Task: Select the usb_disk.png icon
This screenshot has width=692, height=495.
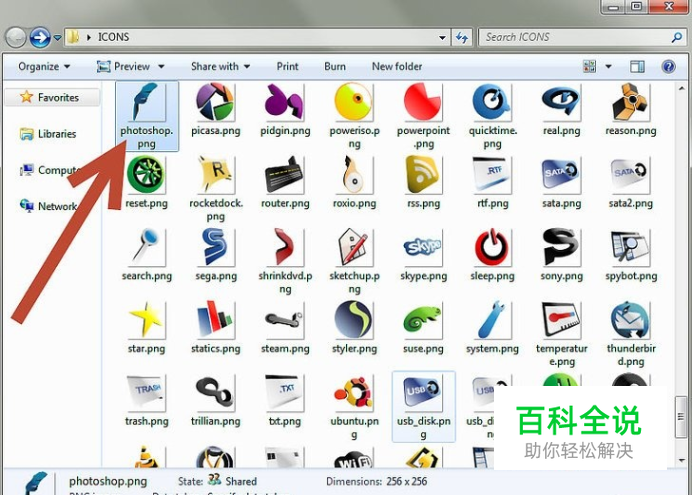Action: point(423,393)
